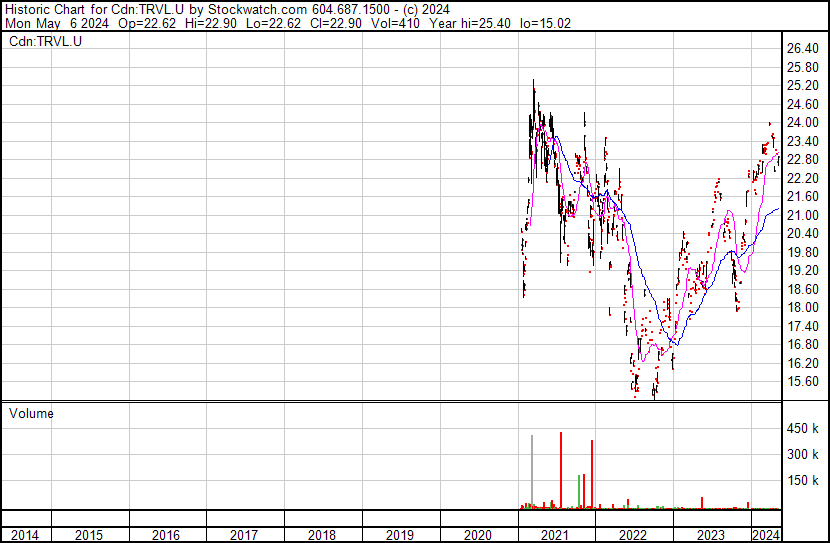
Task: Click the 25.20 price axis label
Action: click(x=802, y=86)
